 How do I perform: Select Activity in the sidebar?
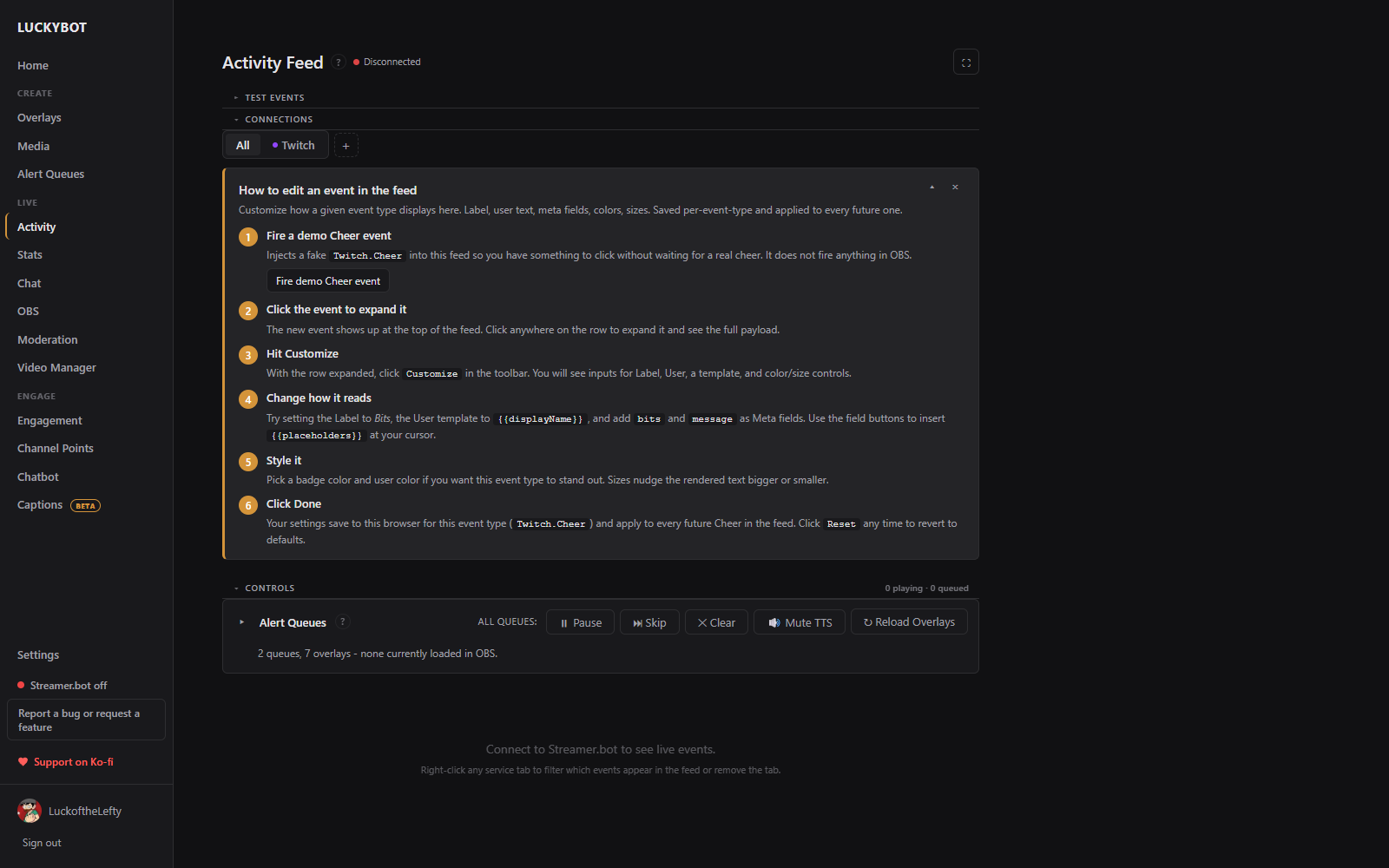[36, 227]
